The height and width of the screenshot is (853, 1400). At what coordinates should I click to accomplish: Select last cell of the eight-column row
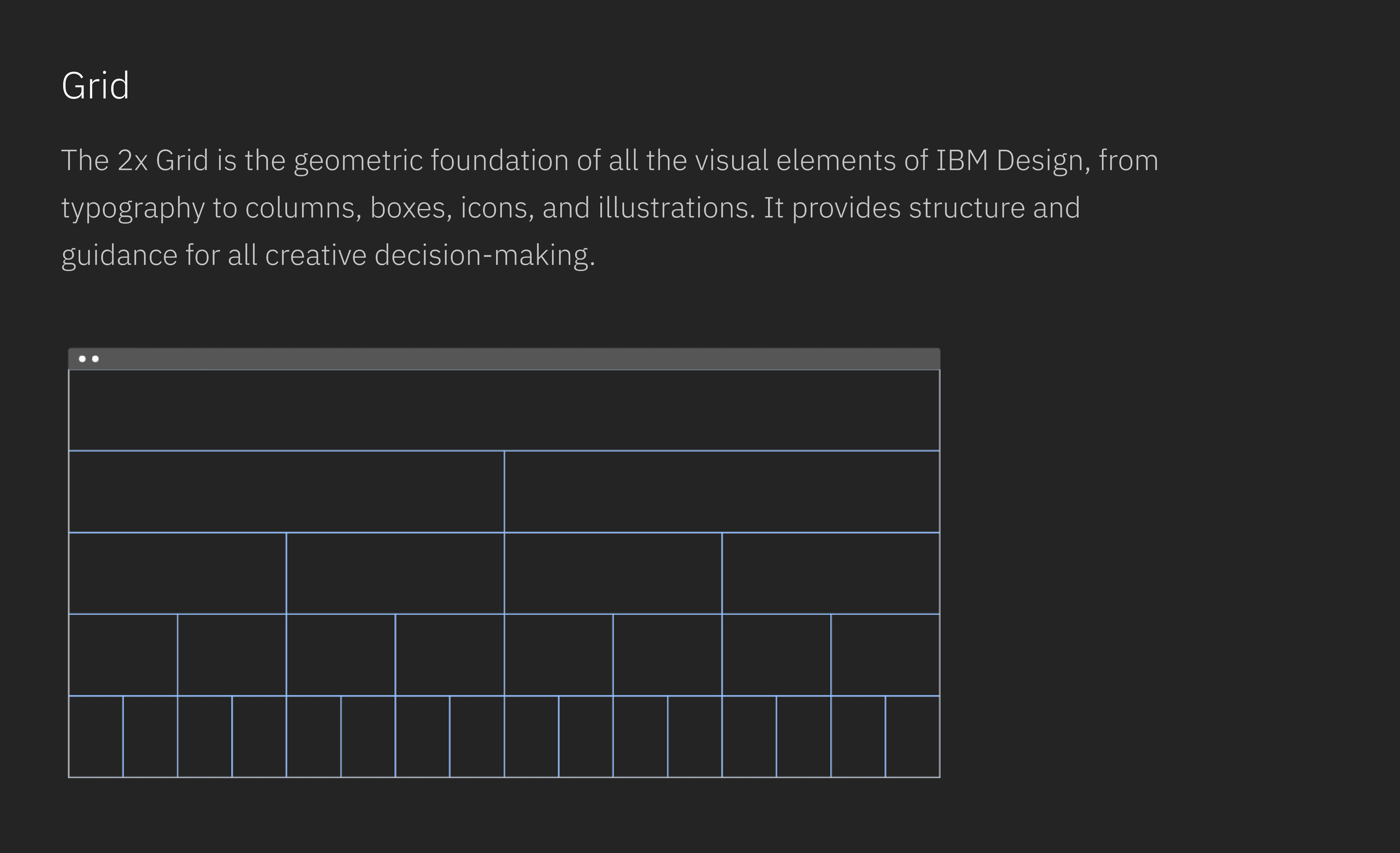885,655
